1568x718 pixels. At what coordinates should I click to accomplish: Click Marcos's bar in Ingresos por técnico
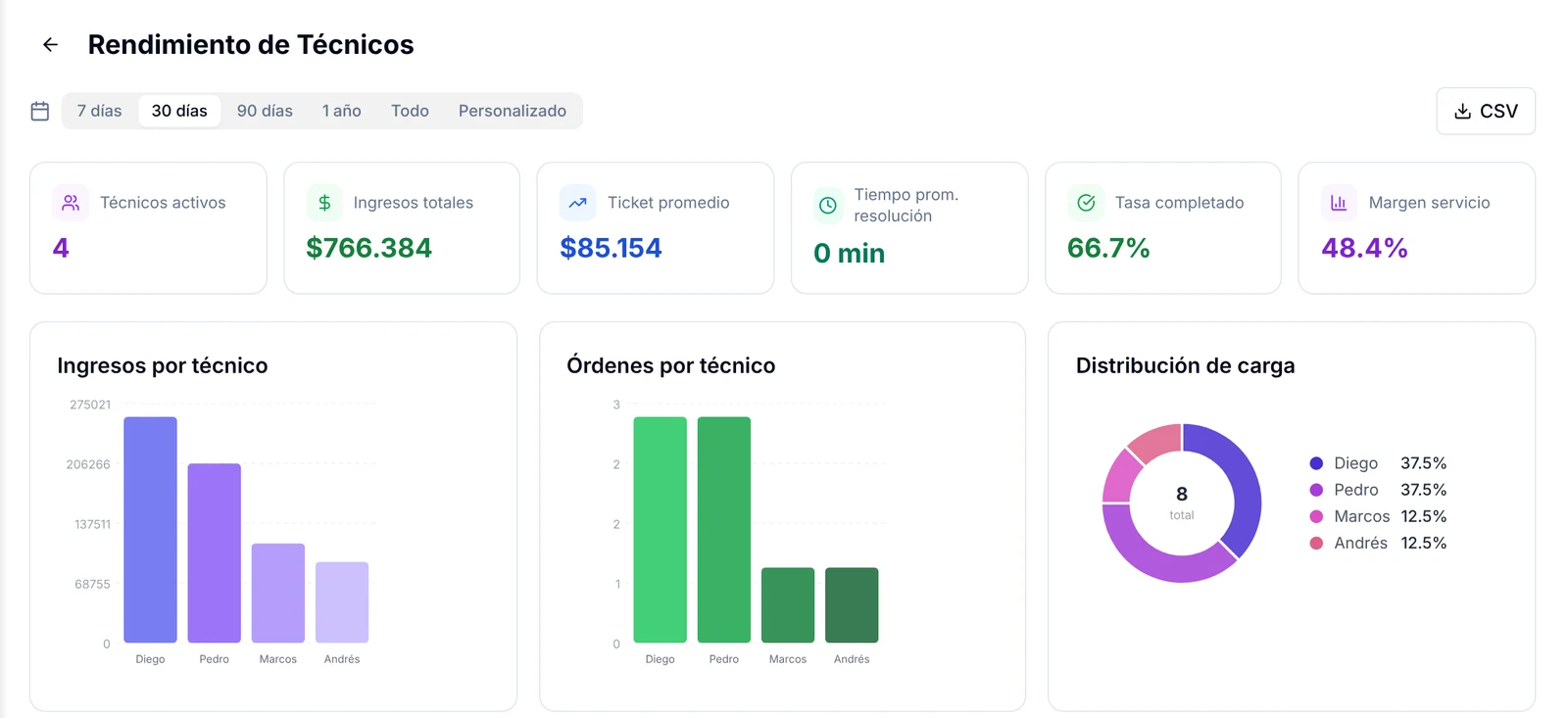(x=278, y=594)
